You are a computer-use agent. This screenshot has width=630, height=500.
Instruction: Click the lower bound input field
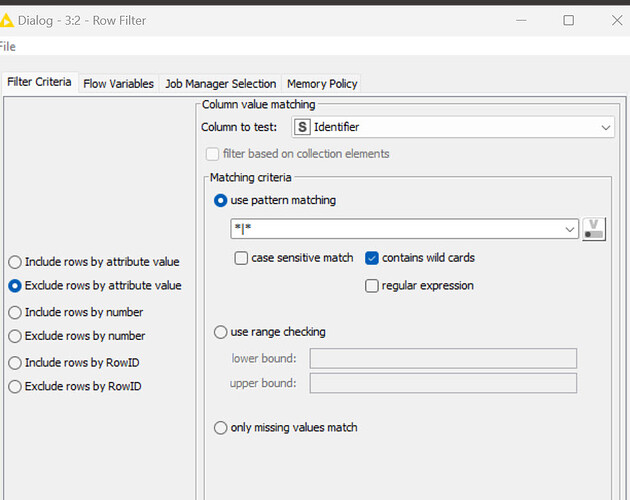[443, 359]
